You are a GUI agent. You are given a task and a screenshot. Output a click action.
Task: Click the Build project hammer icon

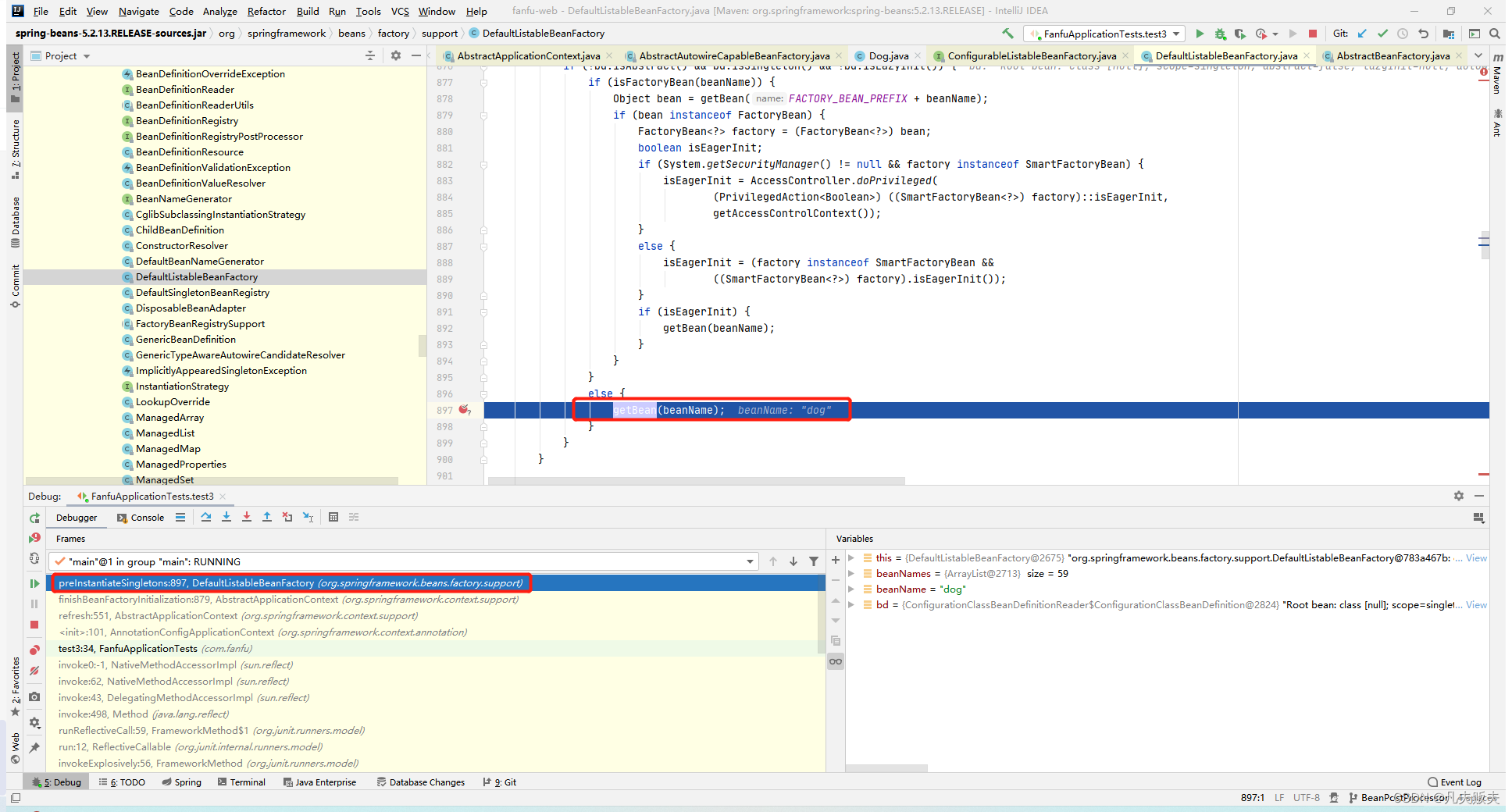(1007, 34)
